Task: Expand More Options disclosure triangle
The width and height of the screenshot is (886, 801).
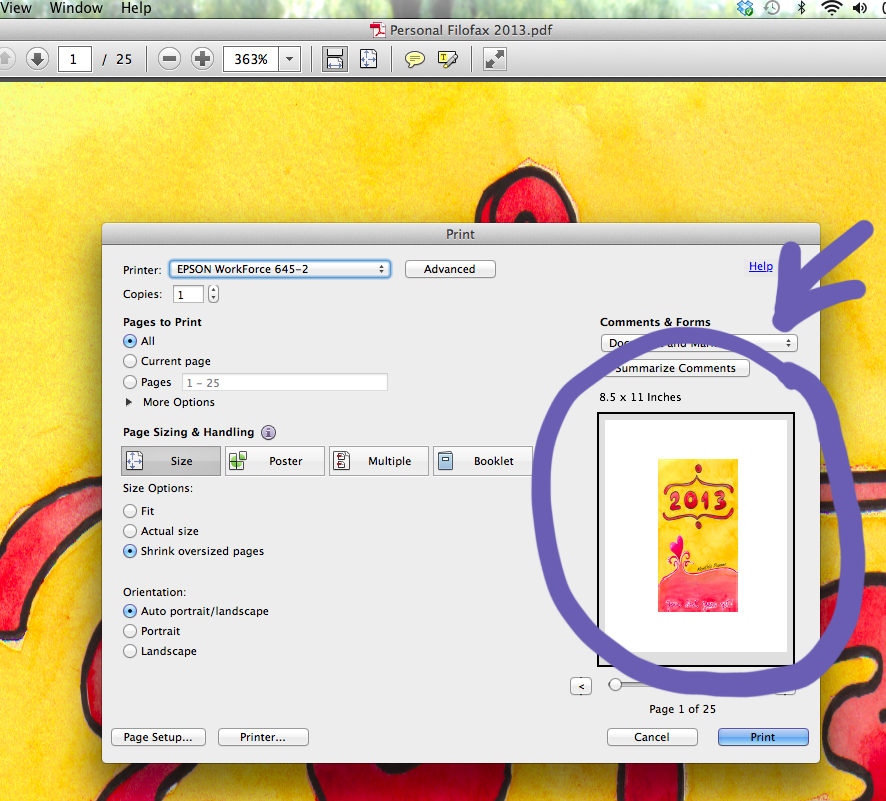Action: [130, 402]
